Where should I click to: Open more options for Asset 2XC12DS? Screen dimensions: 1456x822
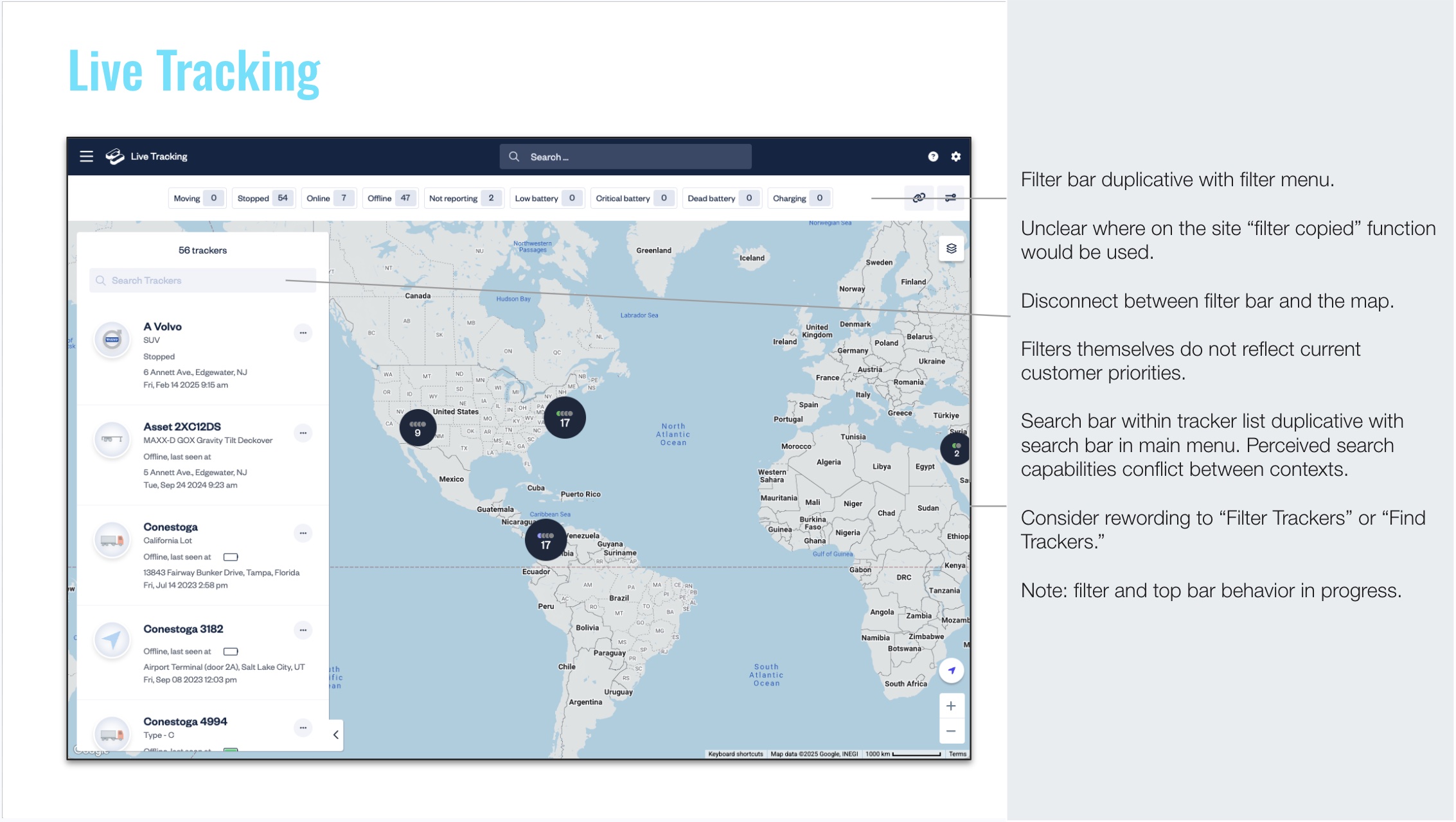pos(303,433)
